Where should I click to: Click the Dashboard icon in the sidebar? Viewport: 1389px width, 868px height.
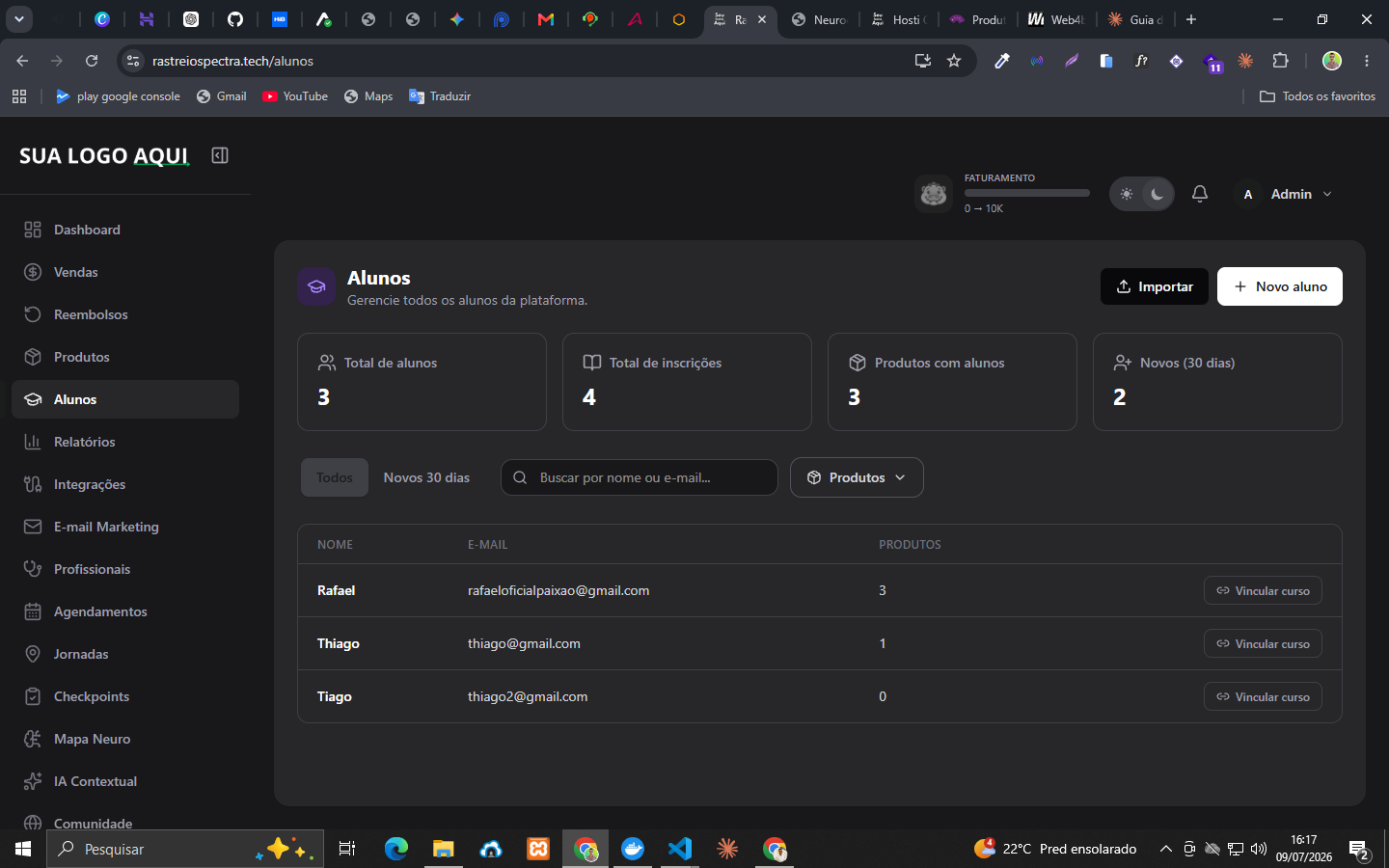33,230
